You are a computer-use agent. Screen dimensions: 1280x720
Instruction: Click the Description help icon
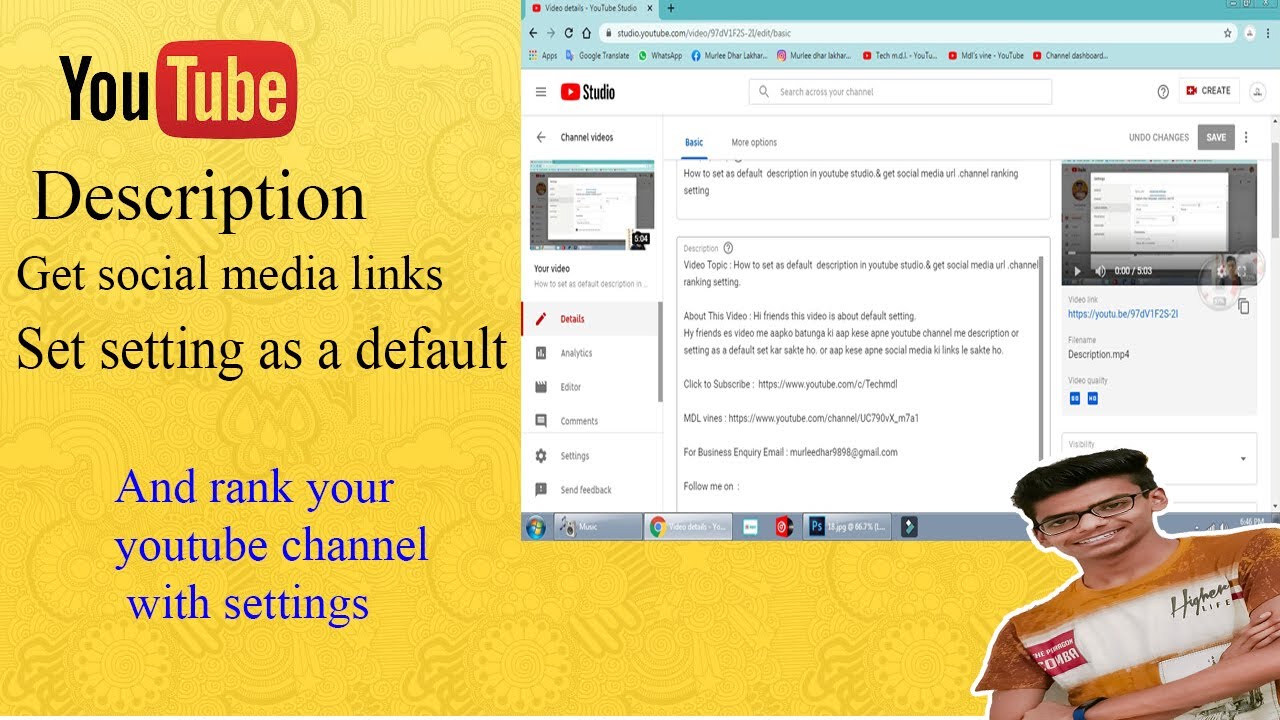pyautogui.click(x=728, y=248)
